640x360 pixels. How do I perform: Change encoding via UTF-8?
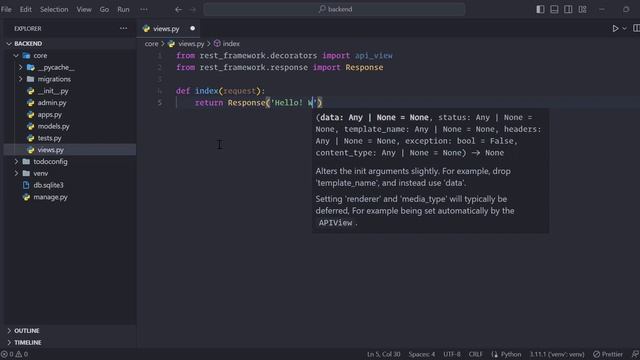tap(452, 354)
